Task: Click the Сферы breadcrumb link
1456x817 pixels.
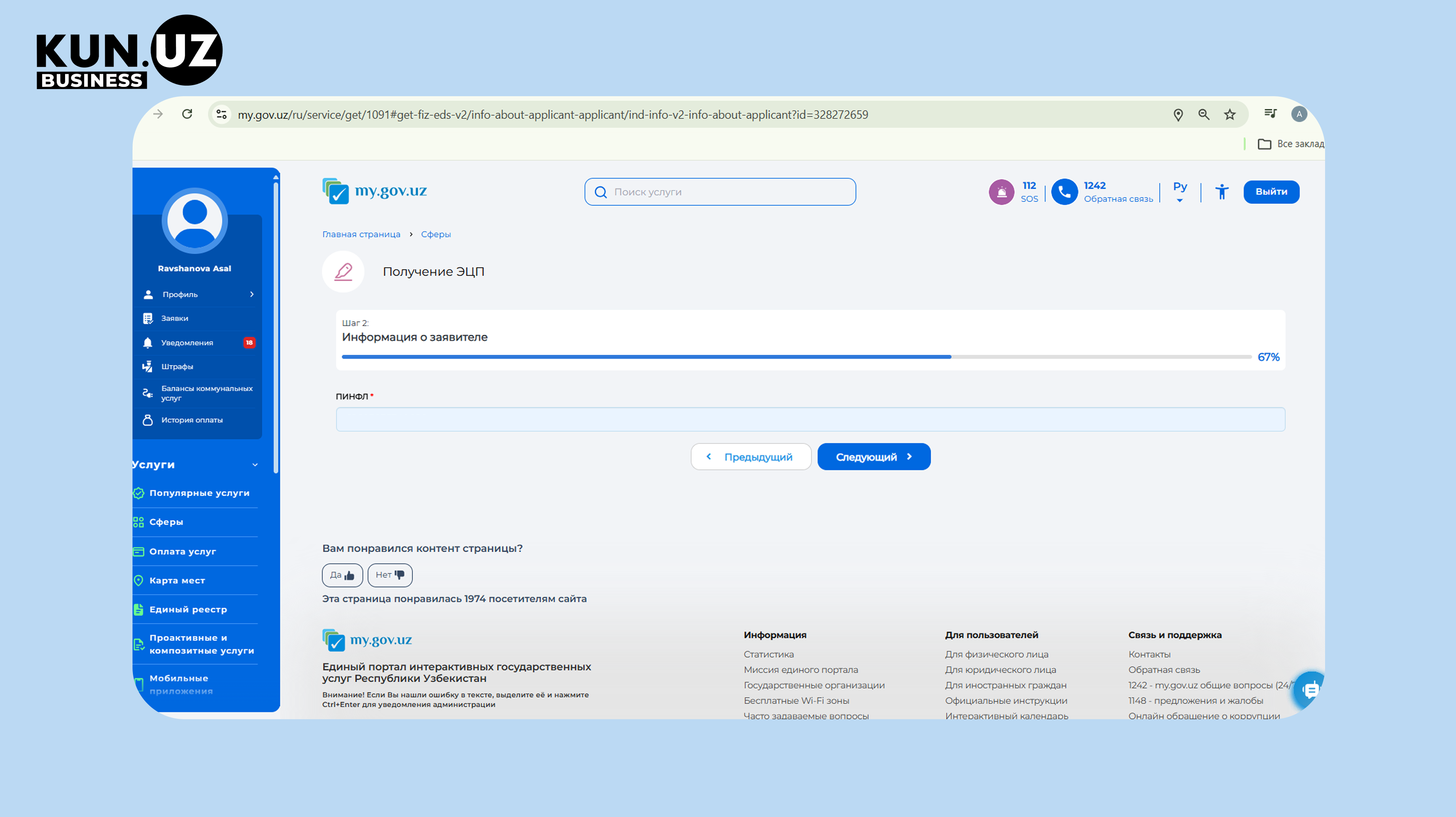Action: point(436,235)
